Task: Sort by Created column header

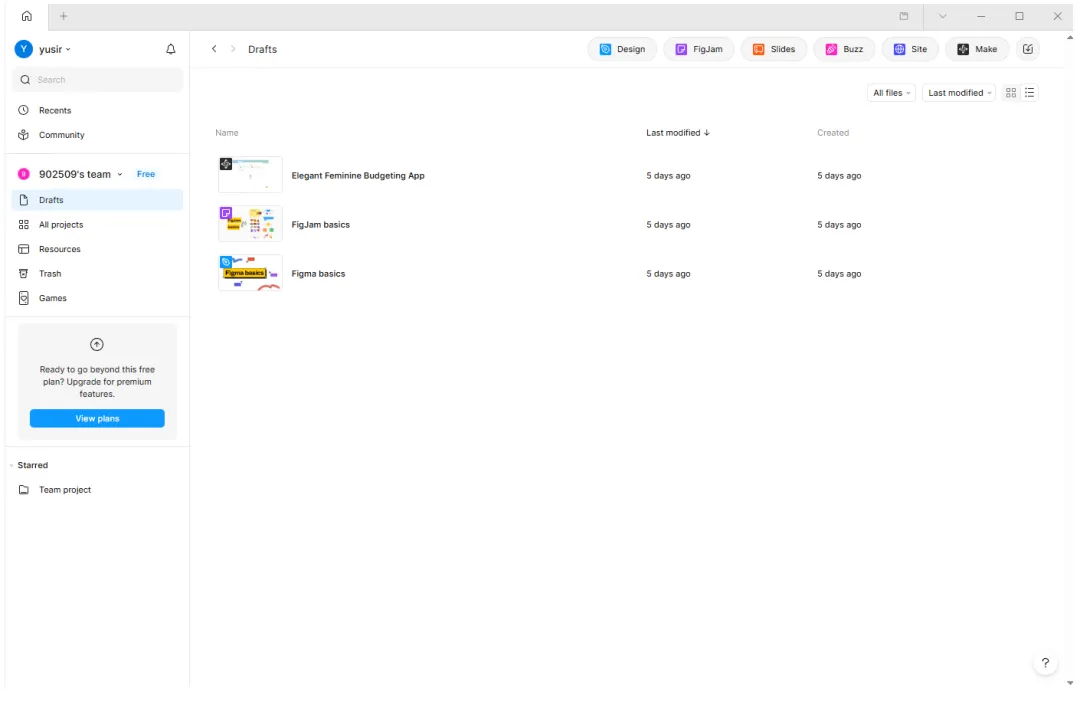Action: (833, 133)
